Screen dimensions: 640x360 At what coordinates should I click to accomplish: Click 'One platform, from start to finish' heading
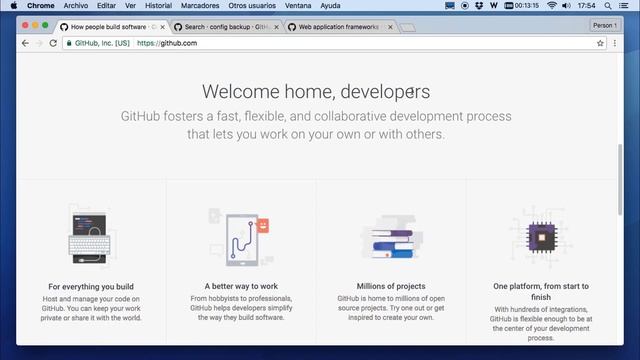pyautogui.click(x=541, y=291)
